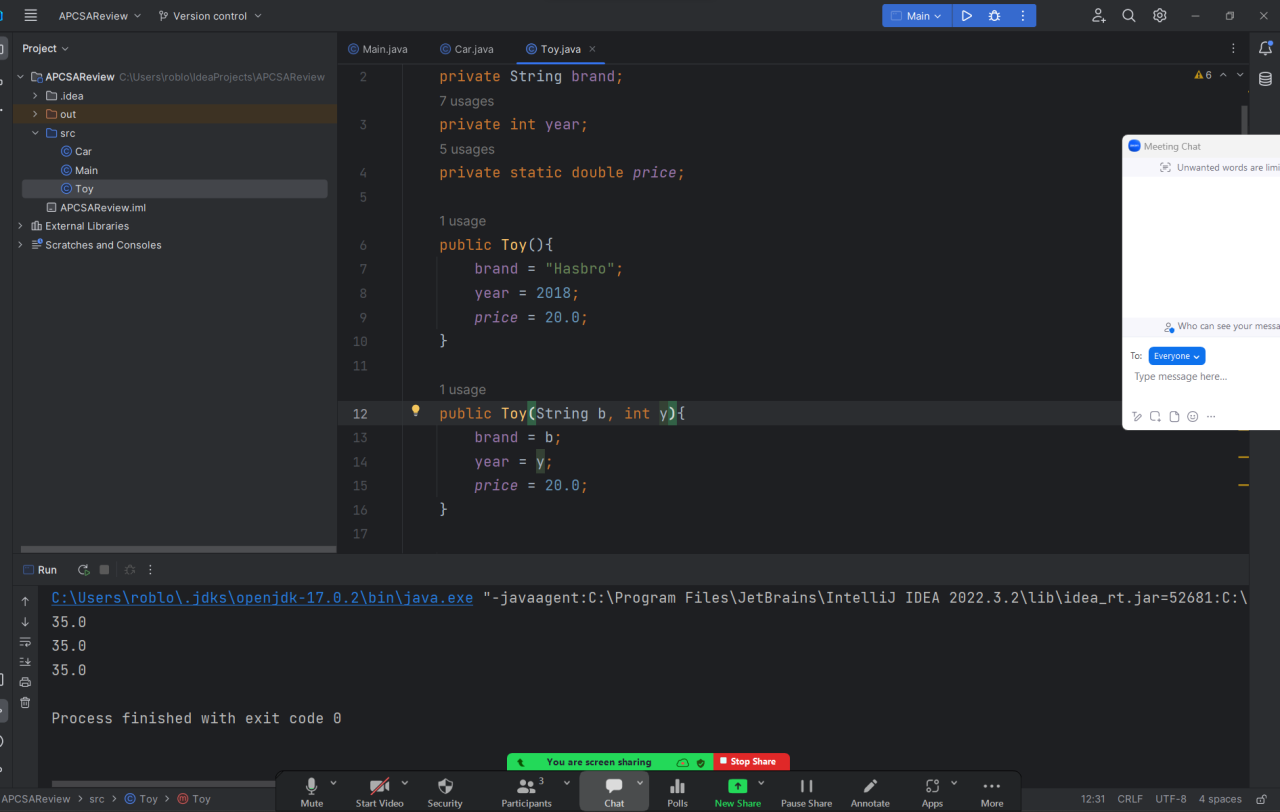Screen dimensions: 1280x812
Task: Clear console output with trash icon
Action: click(x=25, y=703)
